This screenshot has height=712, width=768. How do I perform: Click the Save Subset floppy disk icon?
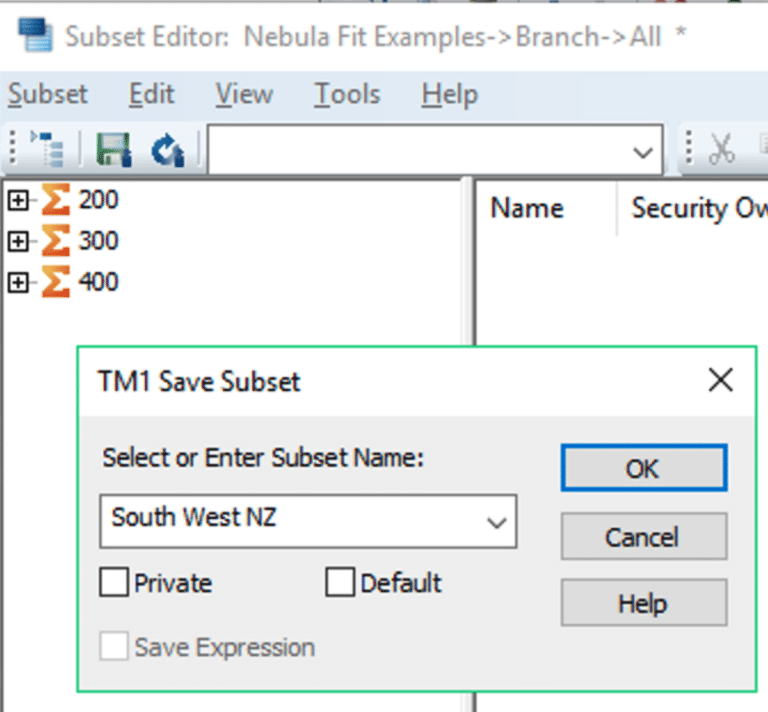114,149
